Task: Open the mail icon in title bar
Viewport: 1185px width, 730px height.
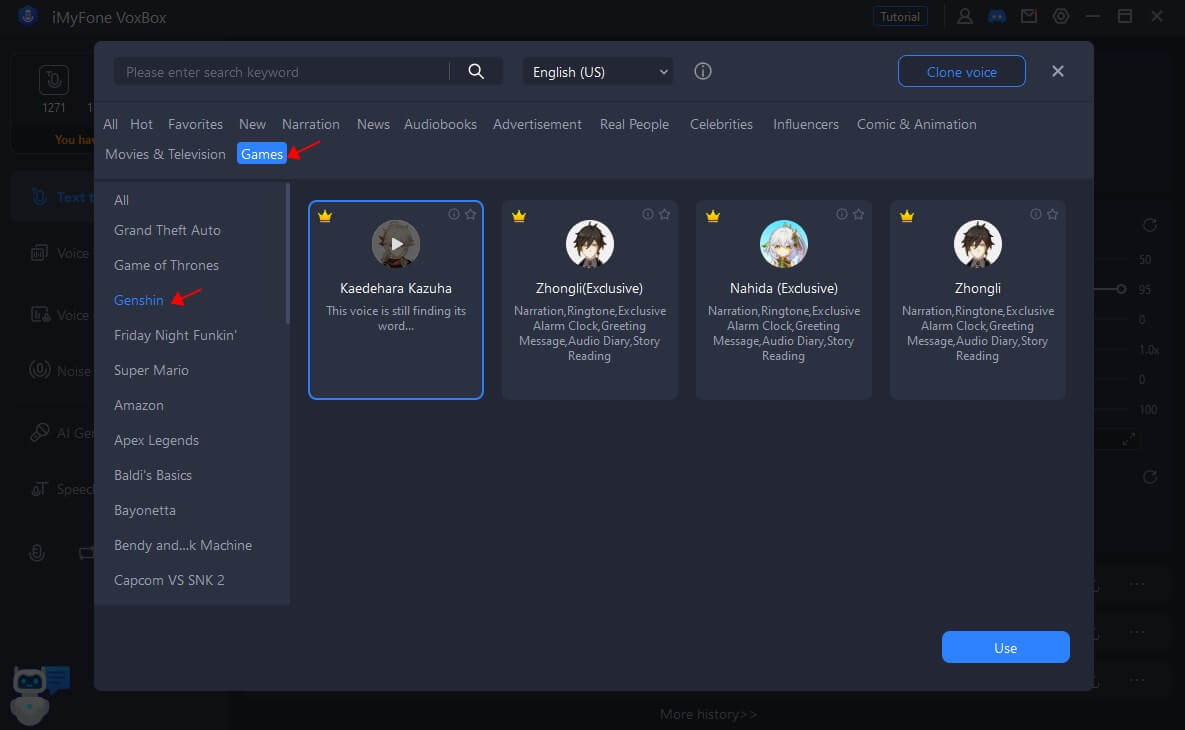Action: [x=1029, y=16]
